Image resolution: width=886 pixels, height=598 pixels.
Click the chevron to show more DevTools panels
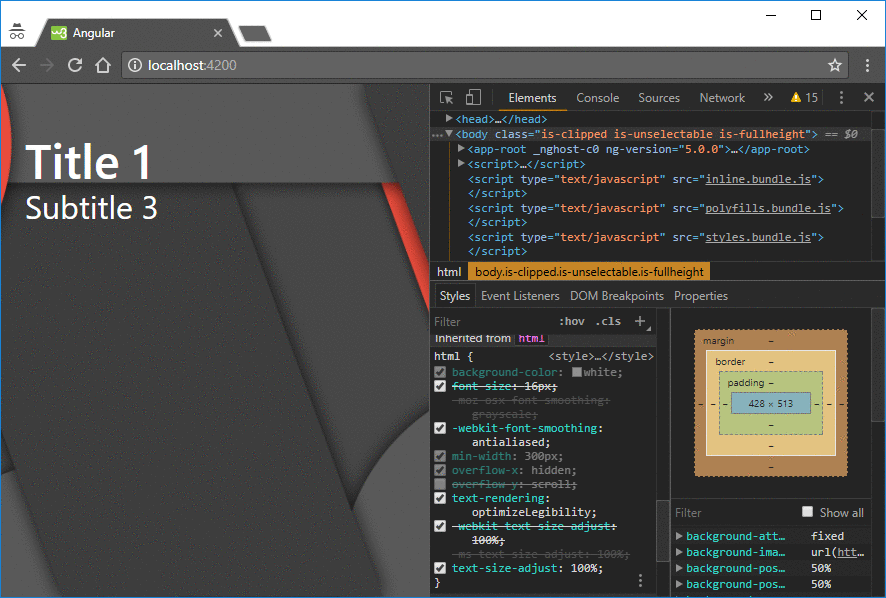(x=767, y=97)
